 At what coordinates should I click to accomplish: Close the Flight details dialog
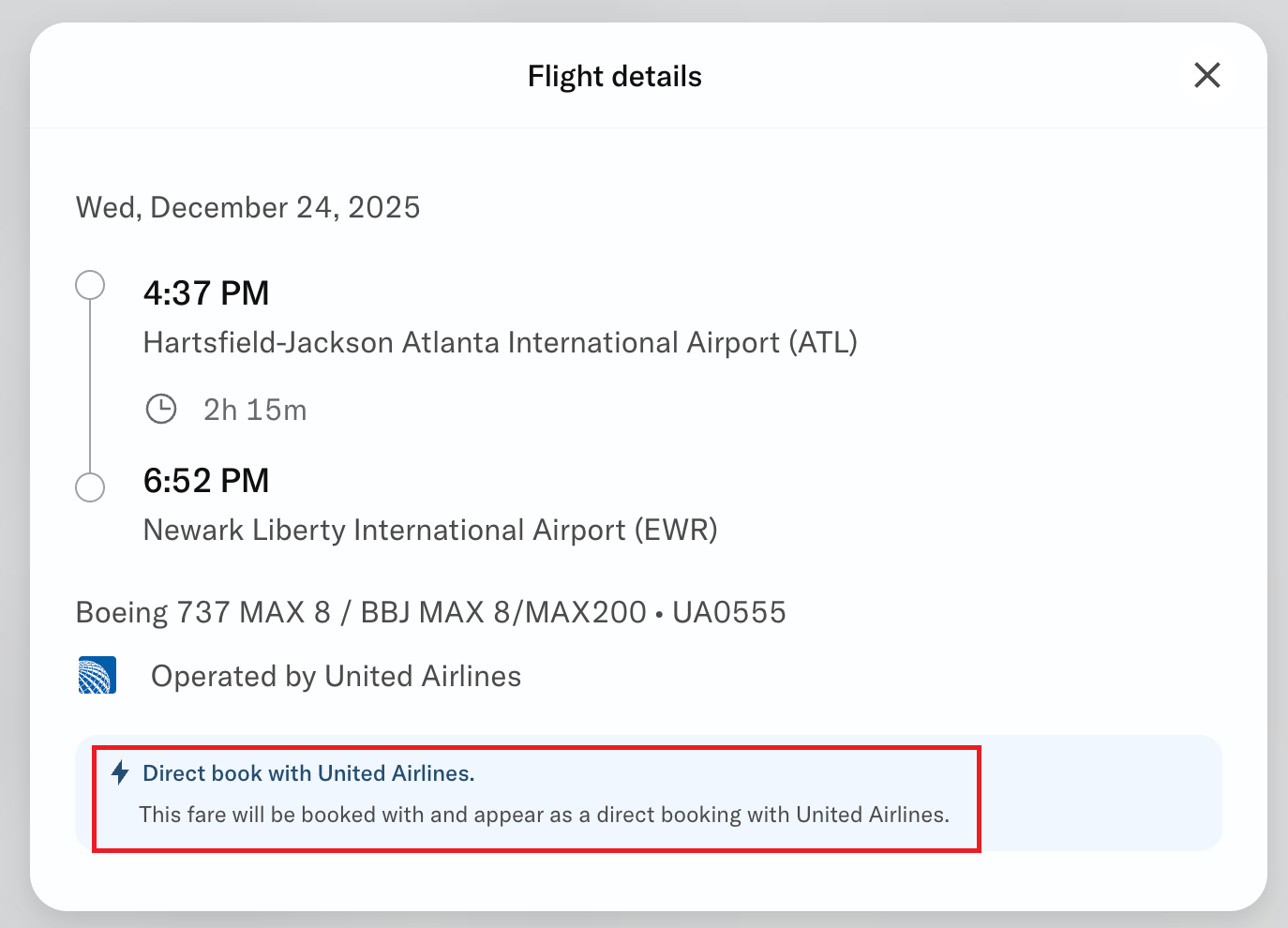[1206, 75]
